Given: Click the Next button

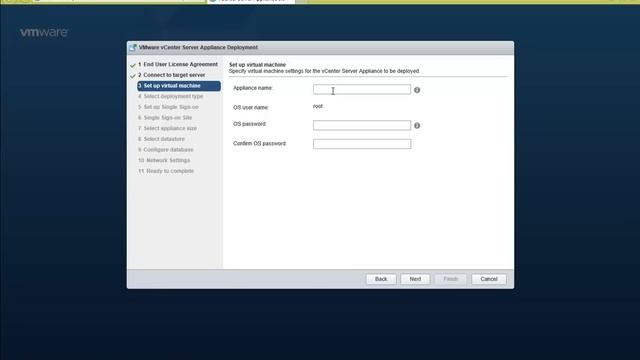Looking at the screenshot, I should point(415,279).
